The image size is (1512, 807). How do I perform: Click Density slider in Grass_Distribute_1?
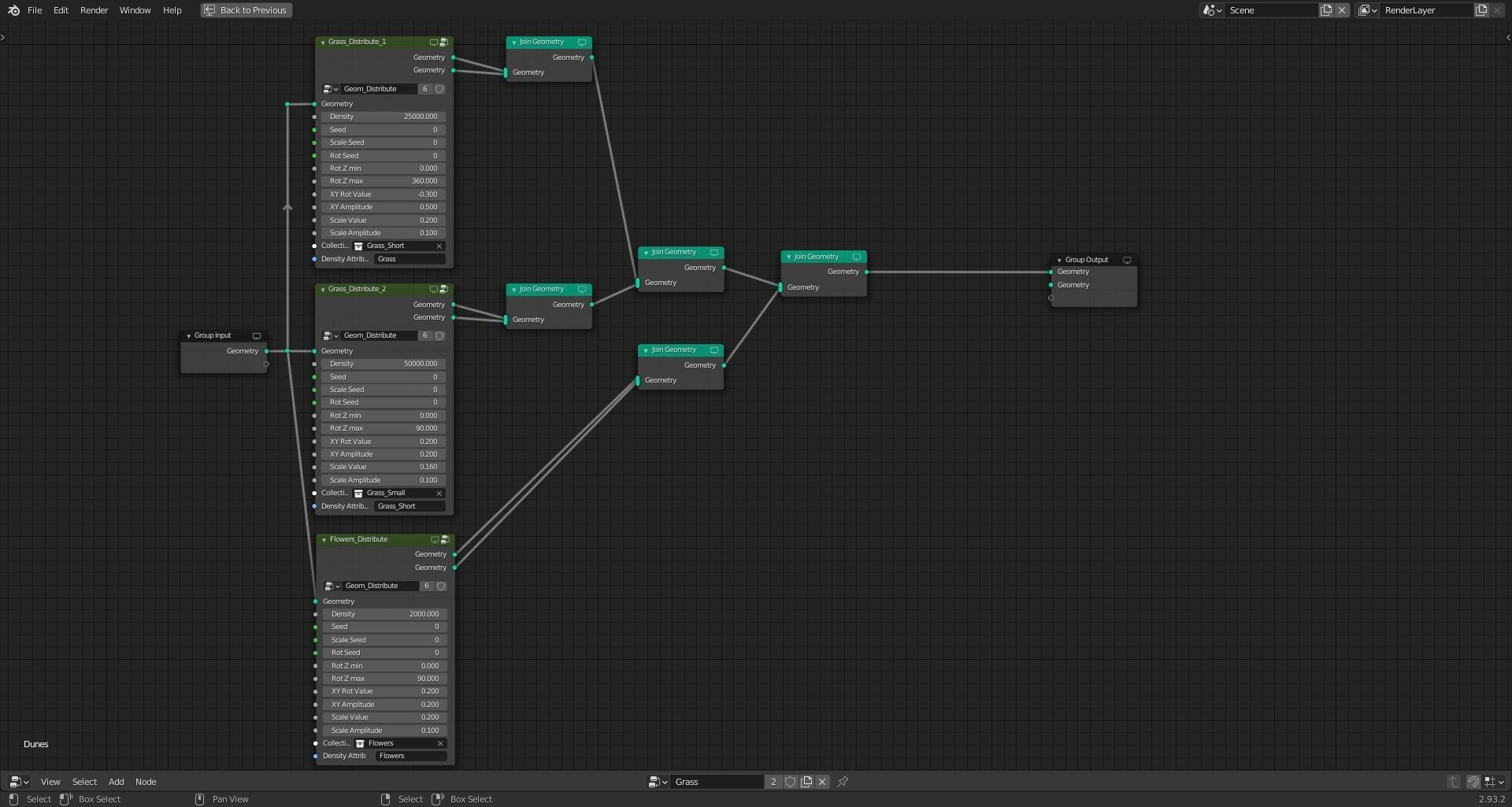tap(384, 117)
